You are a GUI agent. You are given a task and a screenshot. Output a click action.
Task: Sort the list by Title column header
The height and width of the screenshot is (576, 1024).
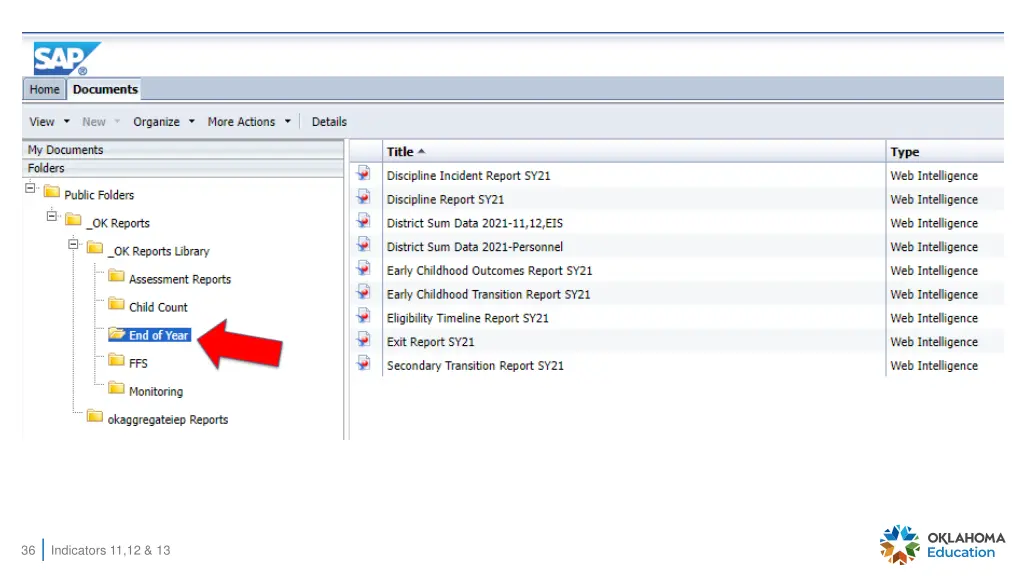click(x=400, y=152)
